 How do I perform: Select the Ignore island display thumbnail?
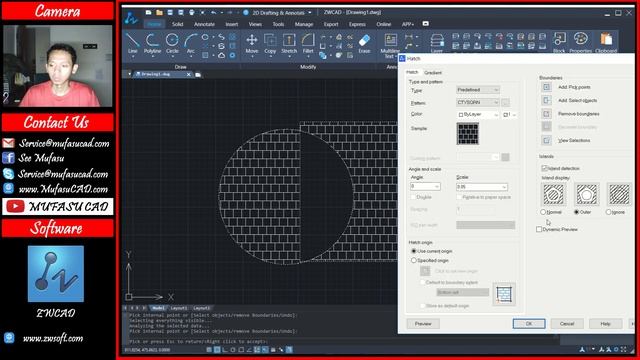(619, 194)
